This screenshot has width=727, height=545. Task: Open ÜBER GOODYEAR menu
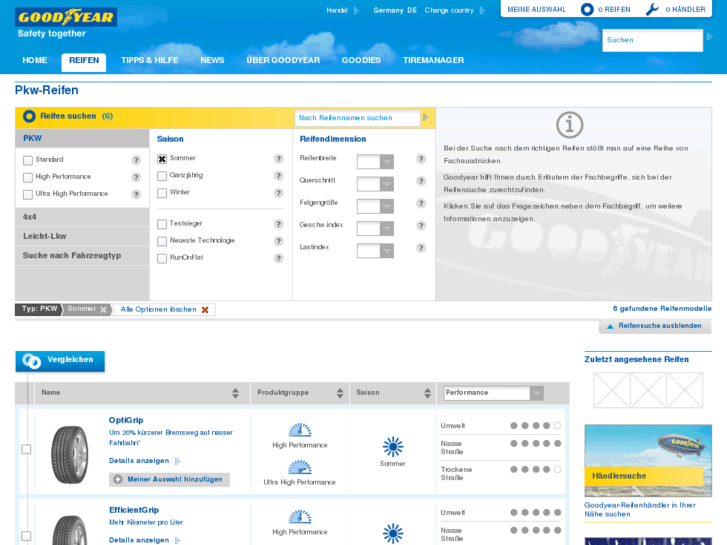click(283, 60)
